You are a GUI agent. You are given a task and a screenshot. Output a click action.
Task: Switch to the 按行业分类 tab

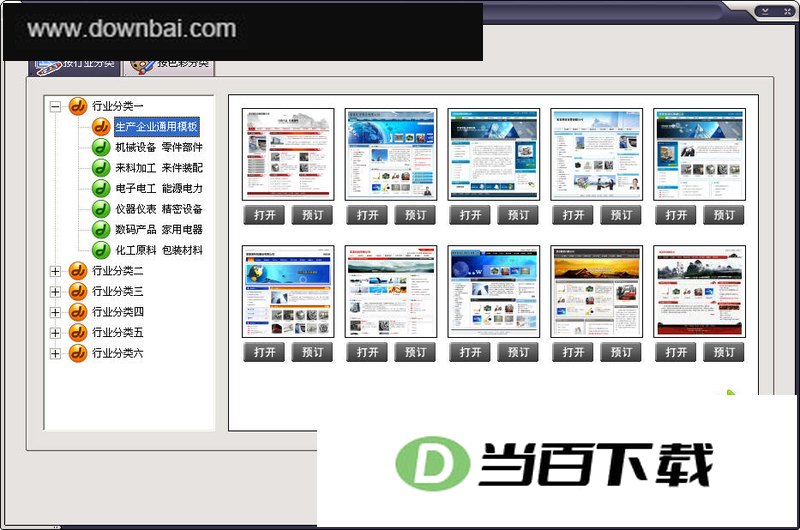pos(74,67)
